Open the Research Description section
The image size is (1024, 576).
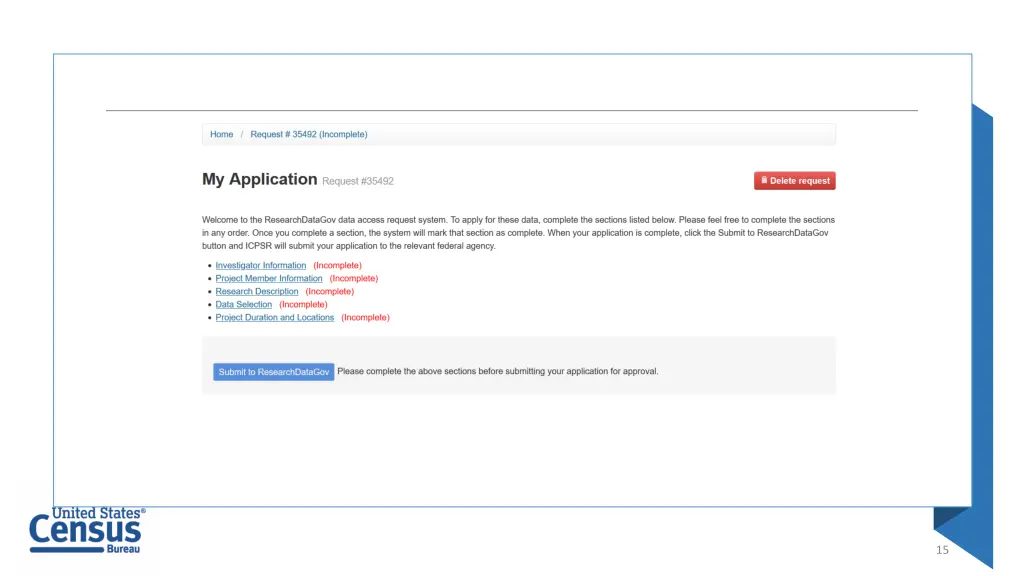coord(257,292)
